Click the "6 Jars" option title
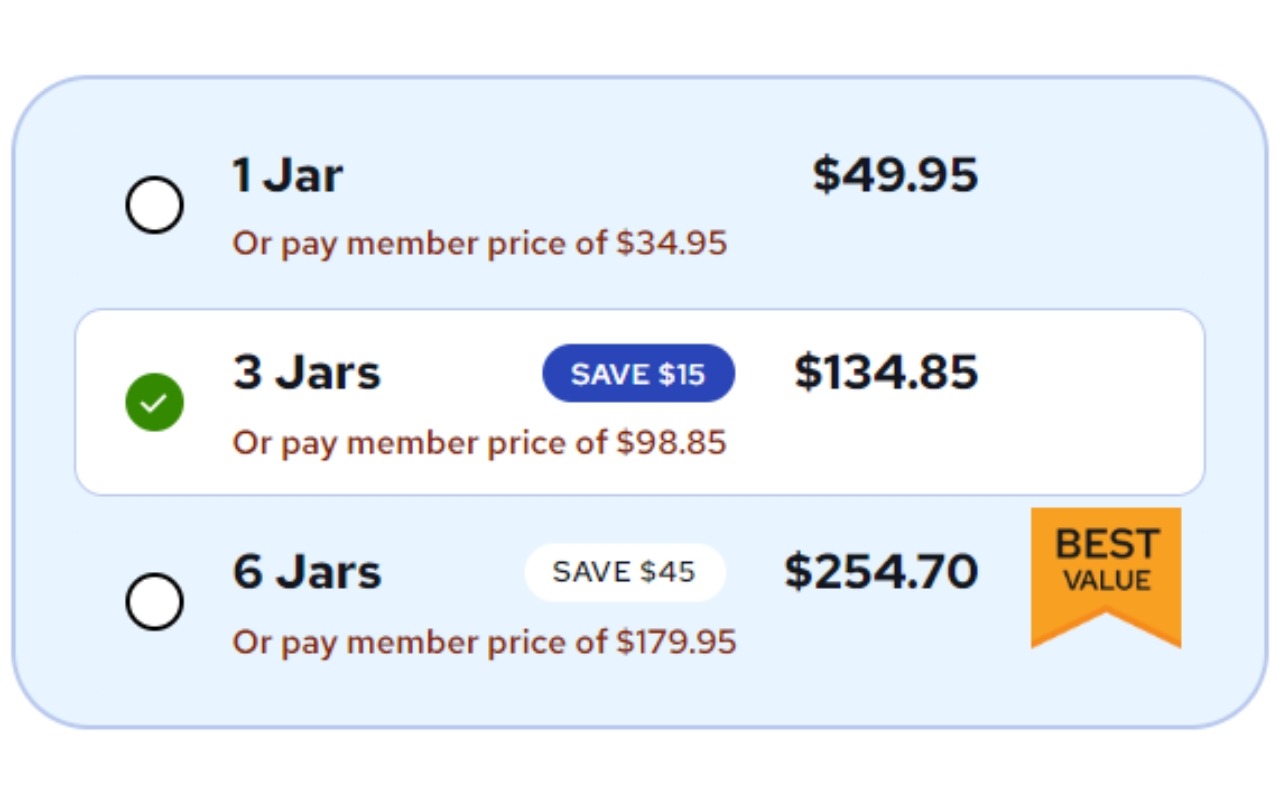This screenshot has height=800, width=1280. [x=307, y=572]
